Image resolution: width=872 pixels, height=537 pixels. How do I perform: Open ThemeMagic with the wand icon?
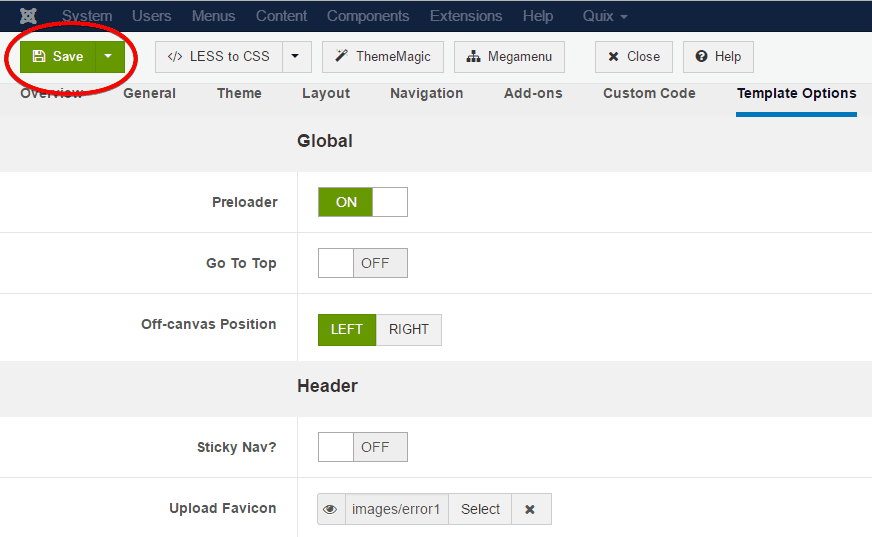(x=383, y=56)
